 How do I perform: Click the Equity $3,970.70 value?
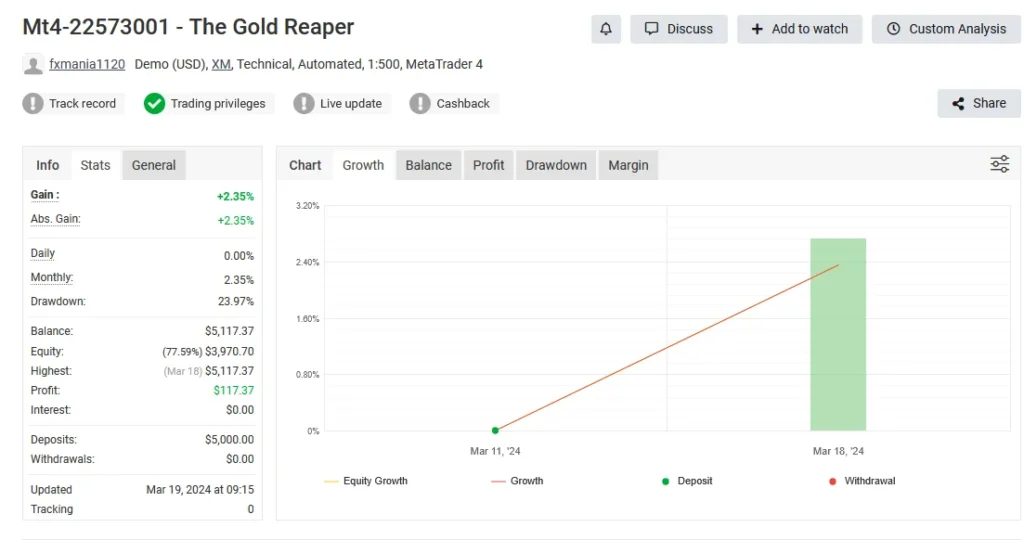[x=229, y=351]
